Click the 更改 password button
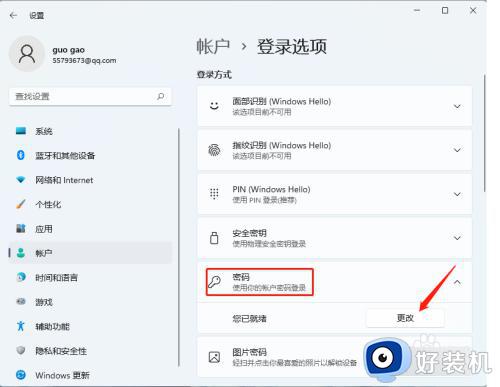 point(405,318)
